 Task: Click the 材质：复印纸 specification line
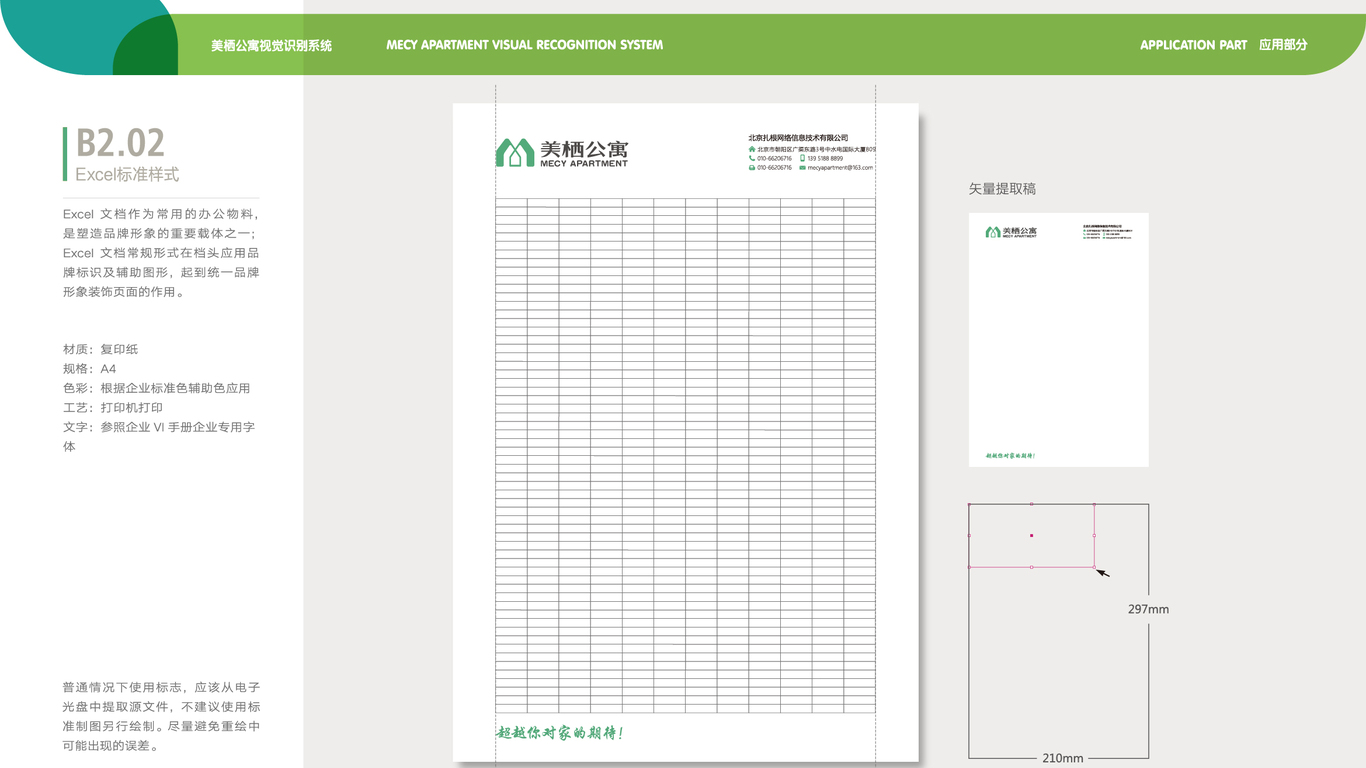[x=100, y=349]
